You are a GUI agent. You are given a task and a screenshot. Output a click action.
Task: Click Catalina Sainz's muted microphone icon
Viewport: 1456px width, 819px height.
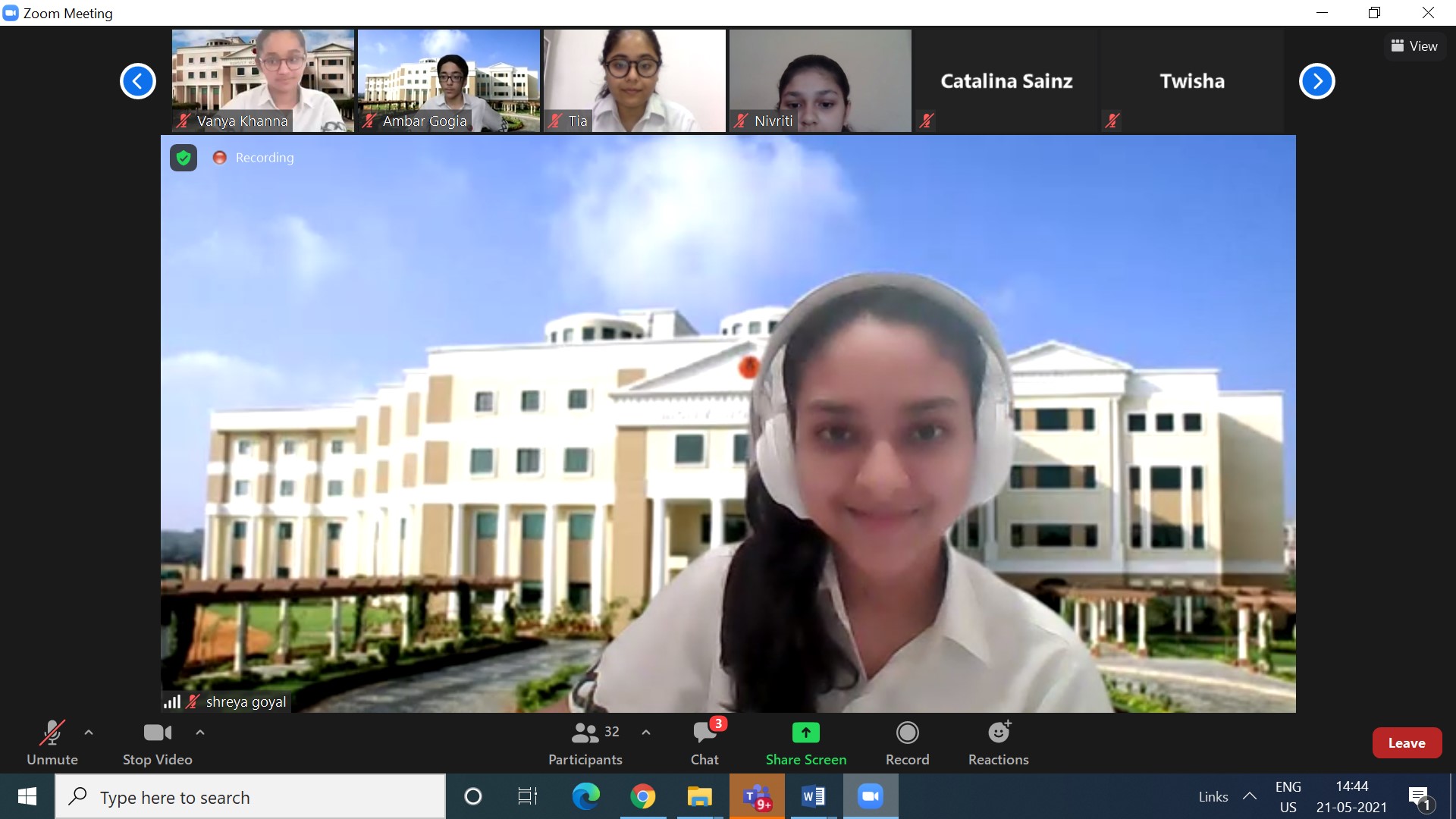click(x=926, y=121)
